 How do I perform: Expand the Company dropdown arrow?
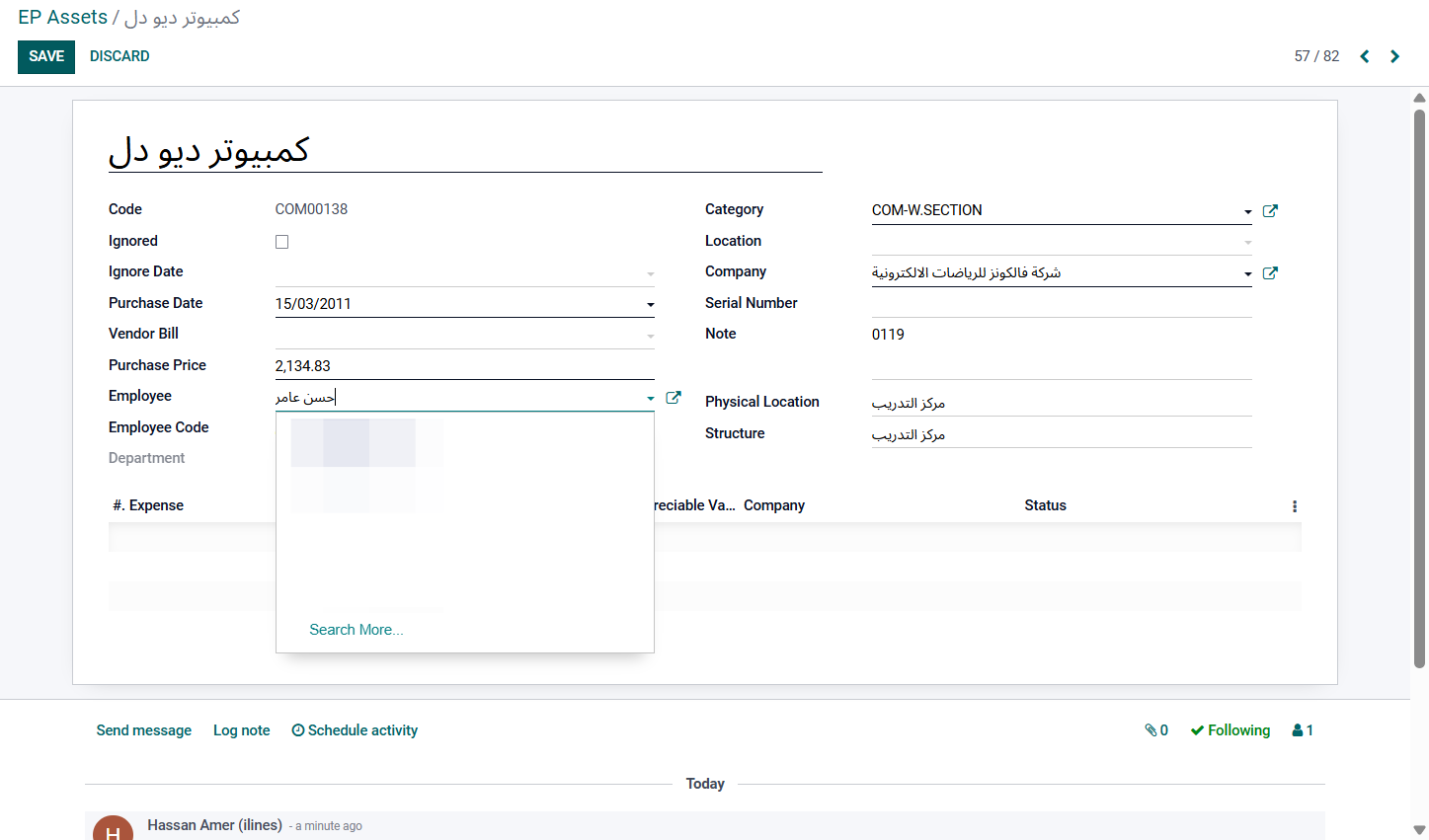(1248, 274)
